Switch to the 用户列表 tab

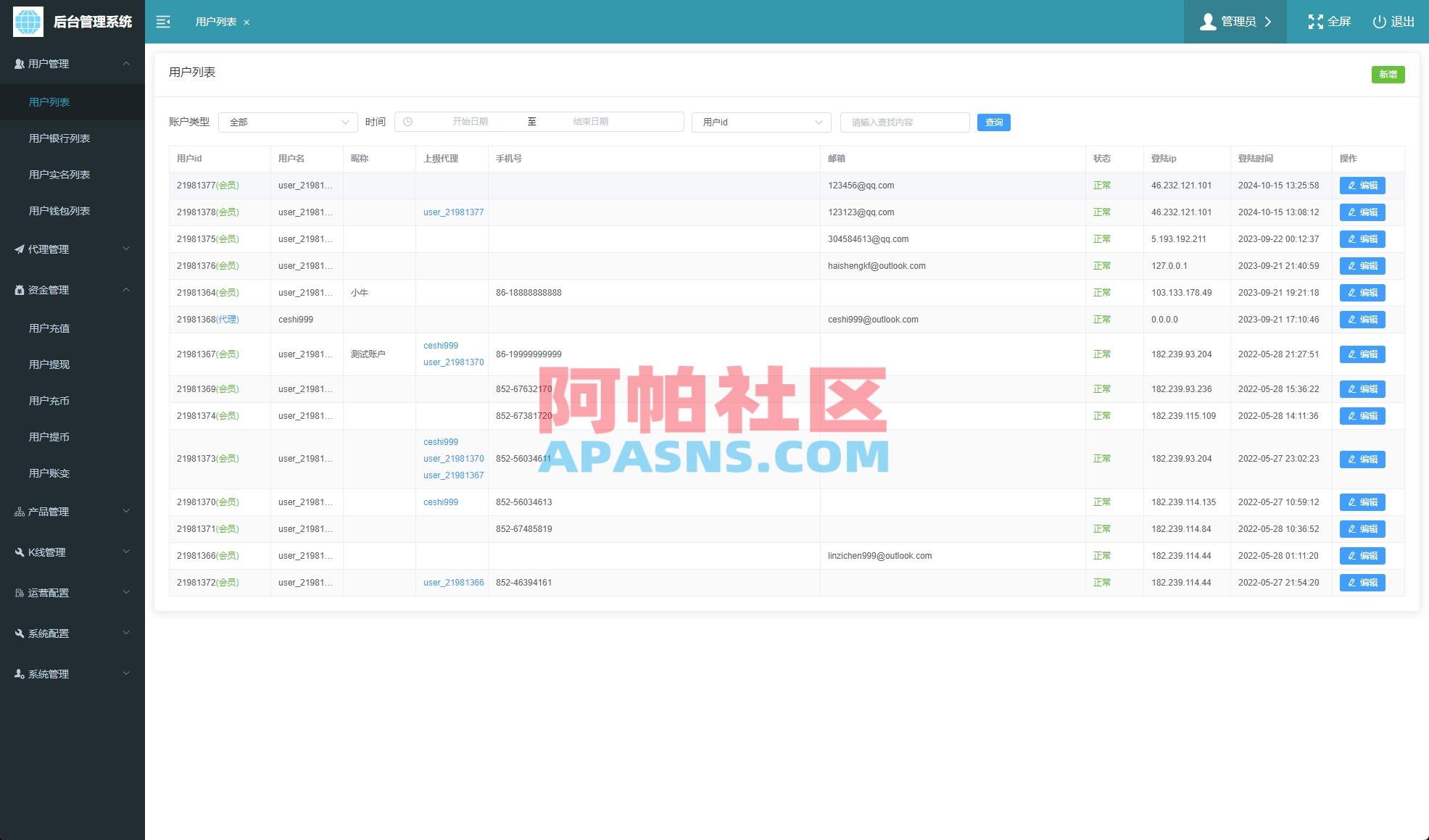point(217,22)
